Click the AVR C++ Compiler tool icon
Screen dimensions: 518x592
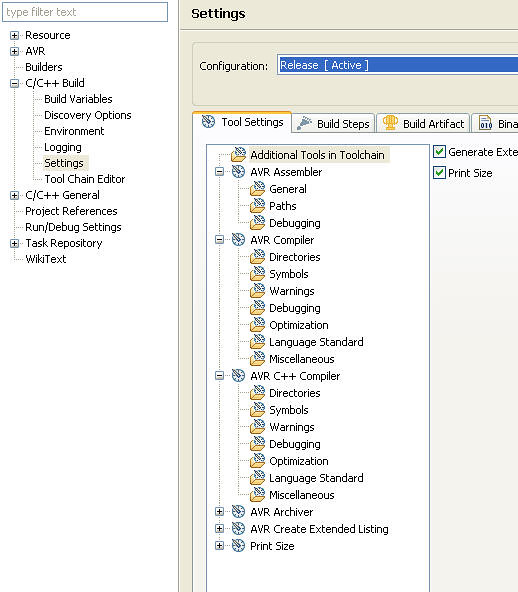pos(238,376)
